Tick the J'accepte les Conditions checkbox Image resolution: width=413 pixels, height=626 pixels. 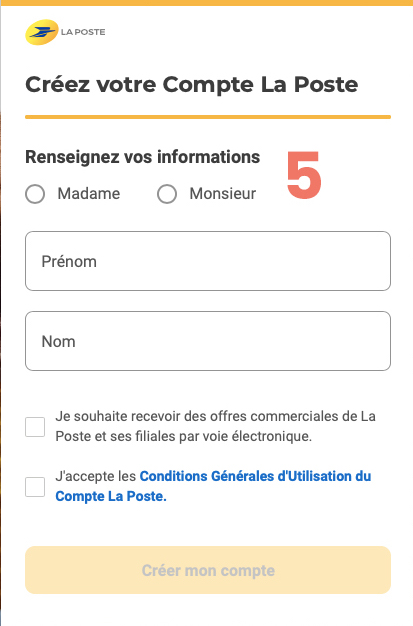pyautogui.click(x=35, y=487)
